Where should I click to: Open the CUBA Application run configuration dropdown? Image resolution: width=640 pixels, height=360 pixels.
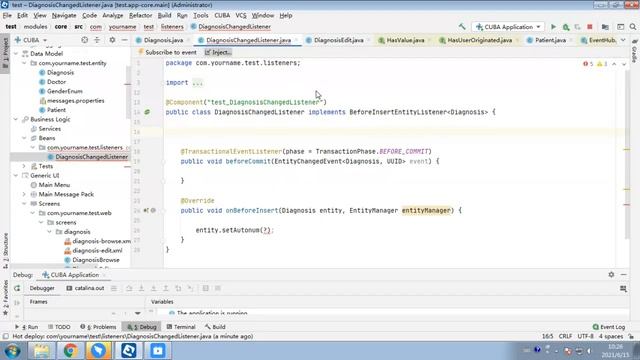pos(509,27)
